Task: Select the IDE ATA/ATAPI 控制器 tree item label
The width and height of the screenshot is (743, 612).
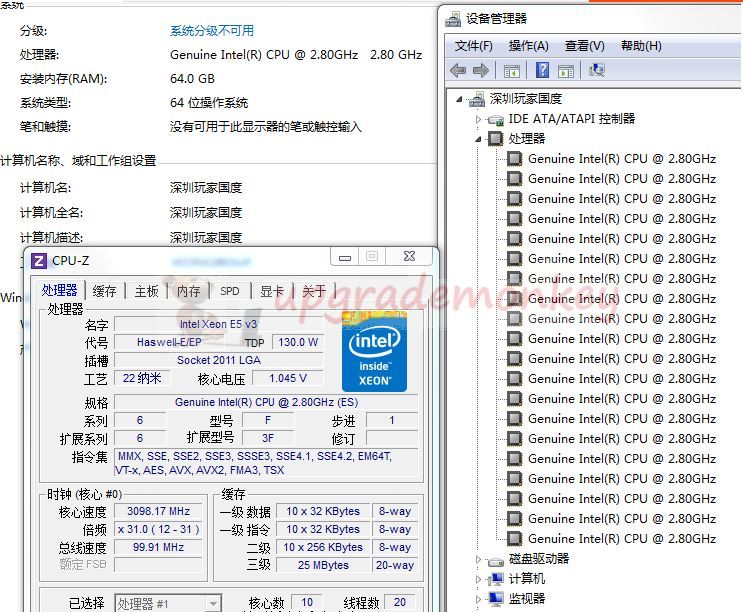Action: pos(572,119)
